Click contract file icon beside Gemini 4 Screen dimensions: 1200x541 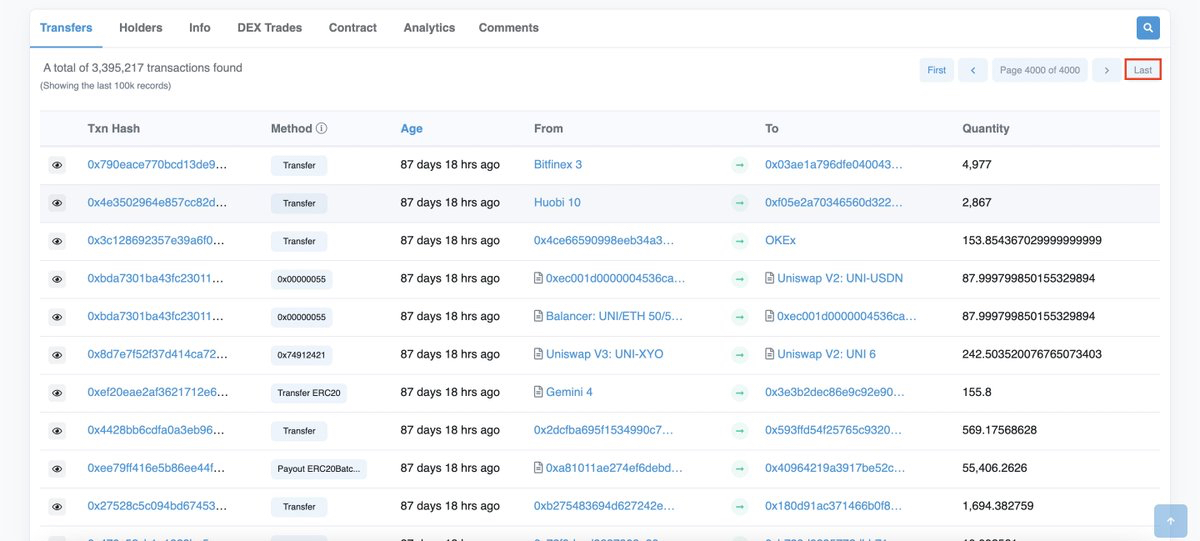(x=538, y=392)
